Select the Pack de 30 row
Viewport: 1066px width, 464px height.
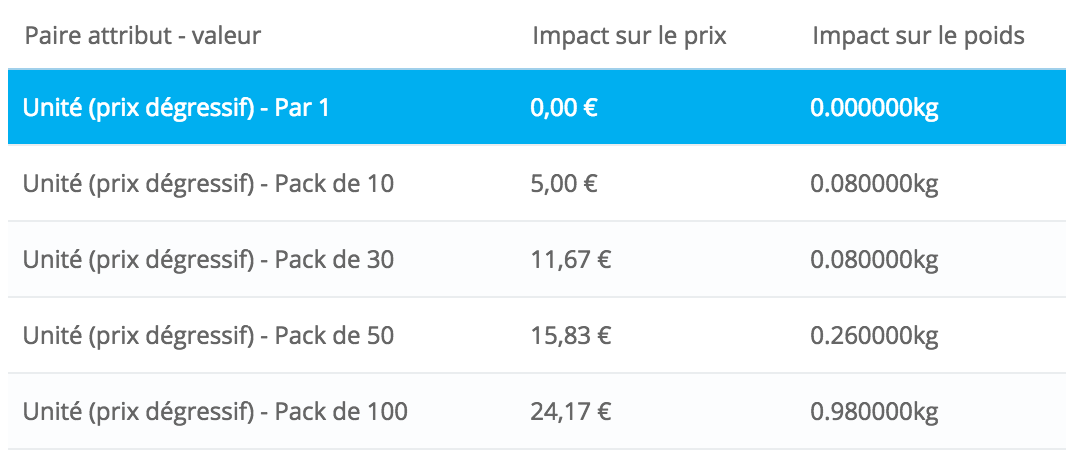[x=537, y=260]
